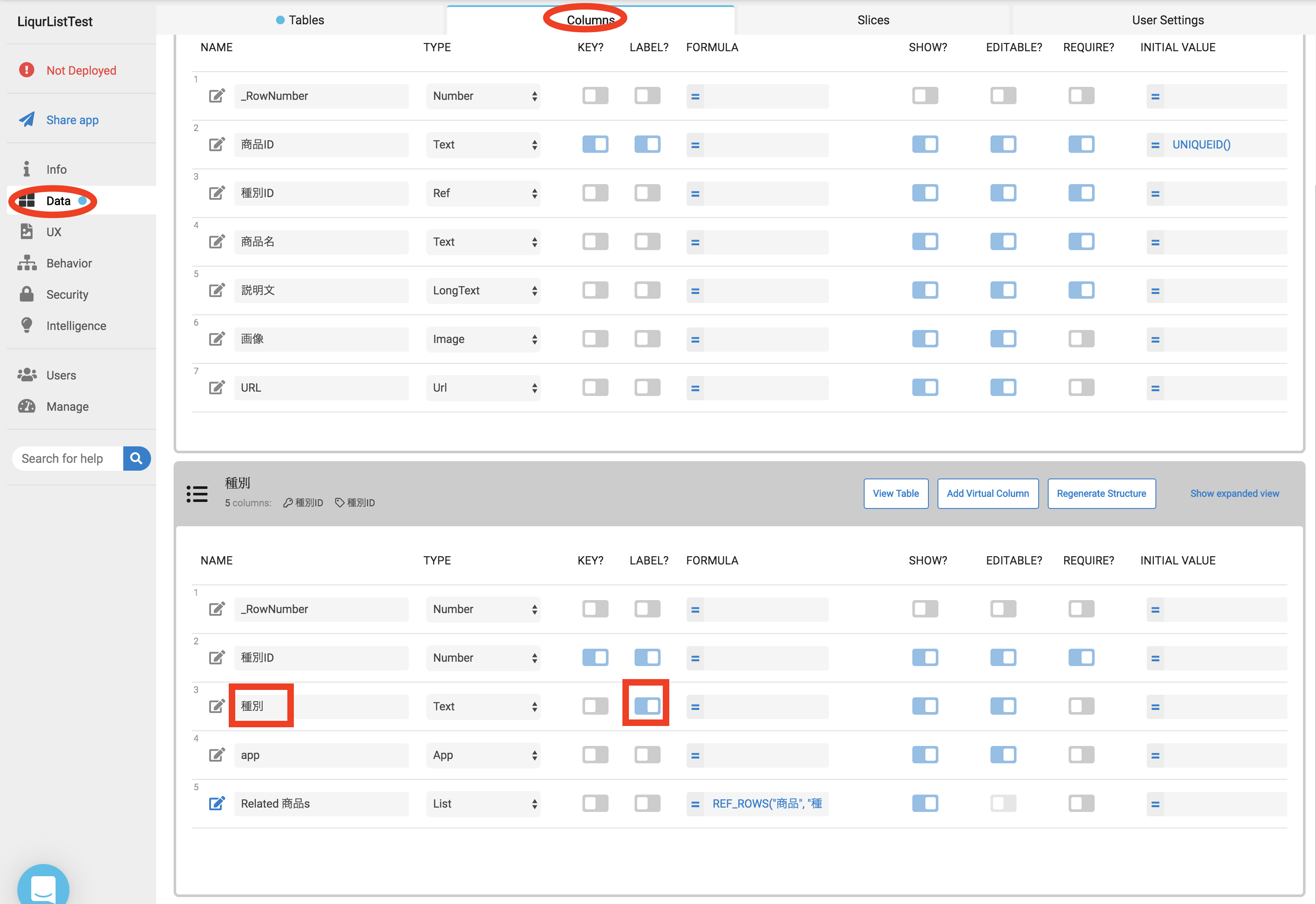1316x904 pixels.
Task: Open the chat support bubble icon
Action: tap(43, 887)
